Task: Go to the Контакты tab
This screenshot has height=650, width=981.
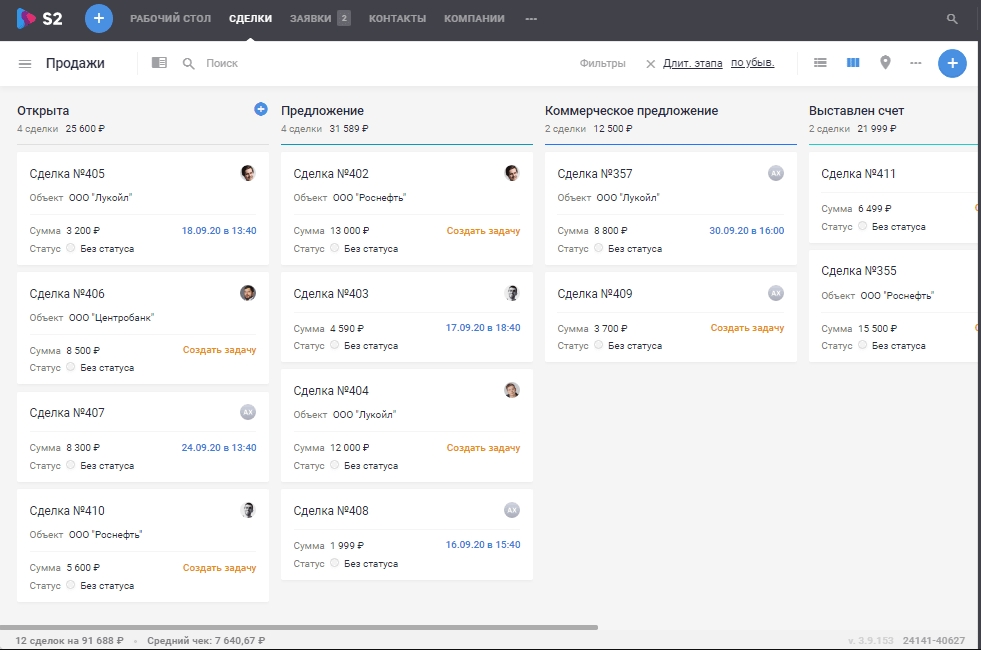Action: [x=397, y=19]
